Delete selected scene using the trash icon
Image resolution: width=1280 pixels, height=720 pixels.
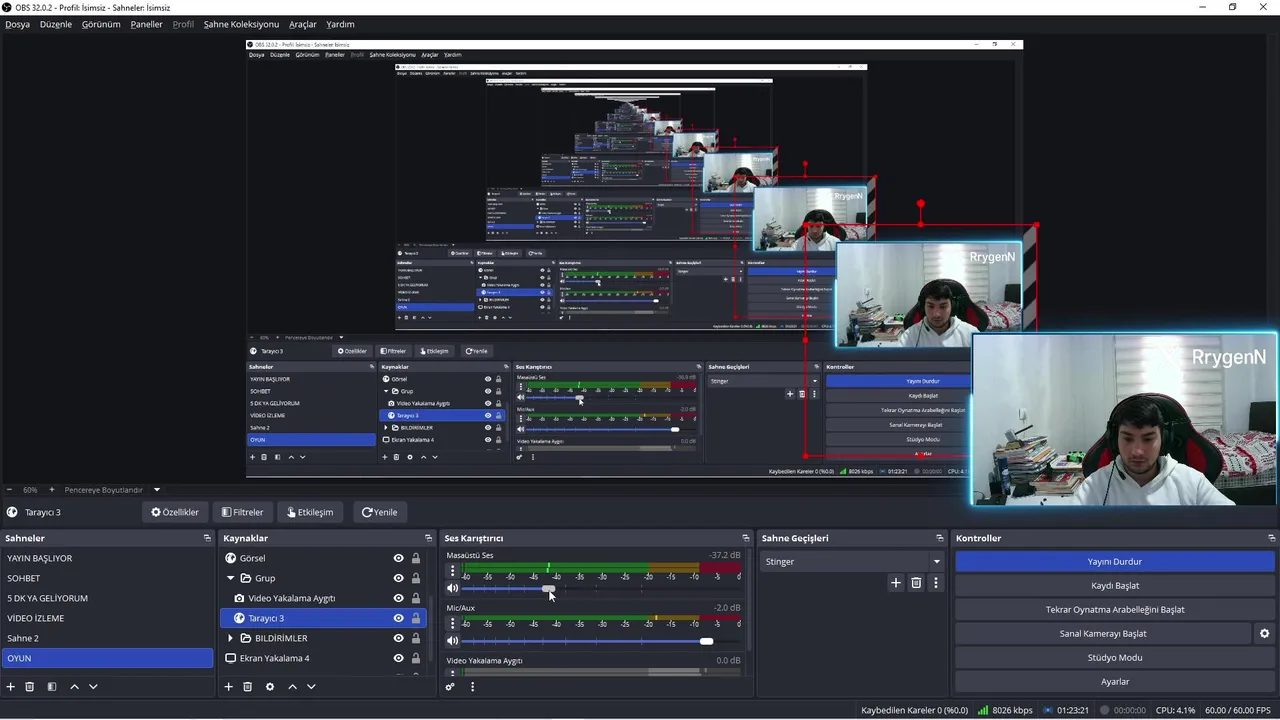[30, 687]
